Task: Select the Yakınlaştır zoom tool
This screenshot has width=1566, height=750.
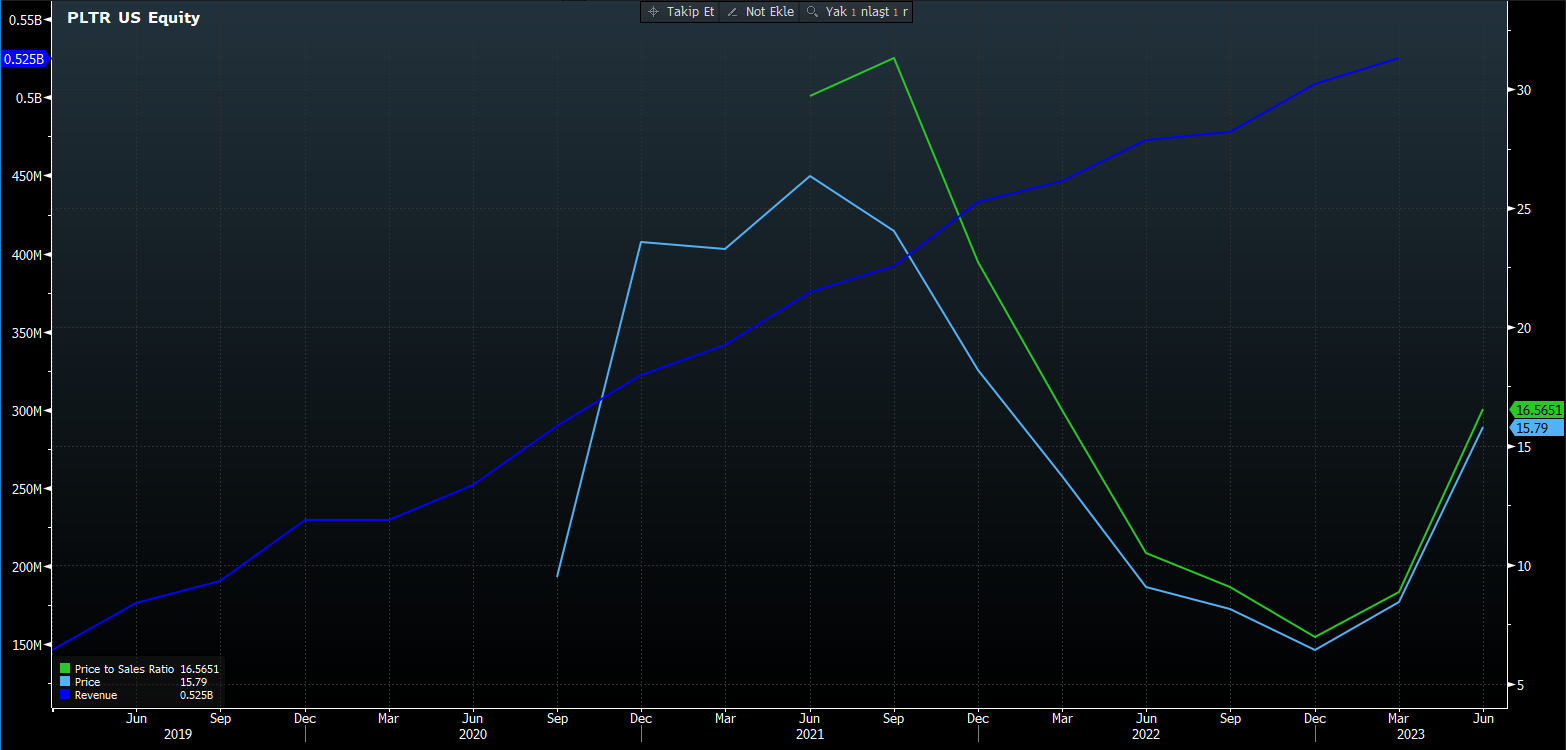Action: [x=856, y=11]
